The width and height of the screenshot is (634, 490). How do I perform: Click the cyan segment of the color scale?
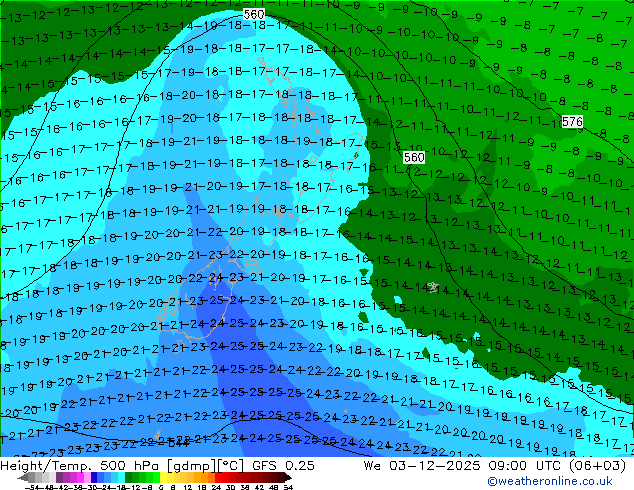click(121, 477)
